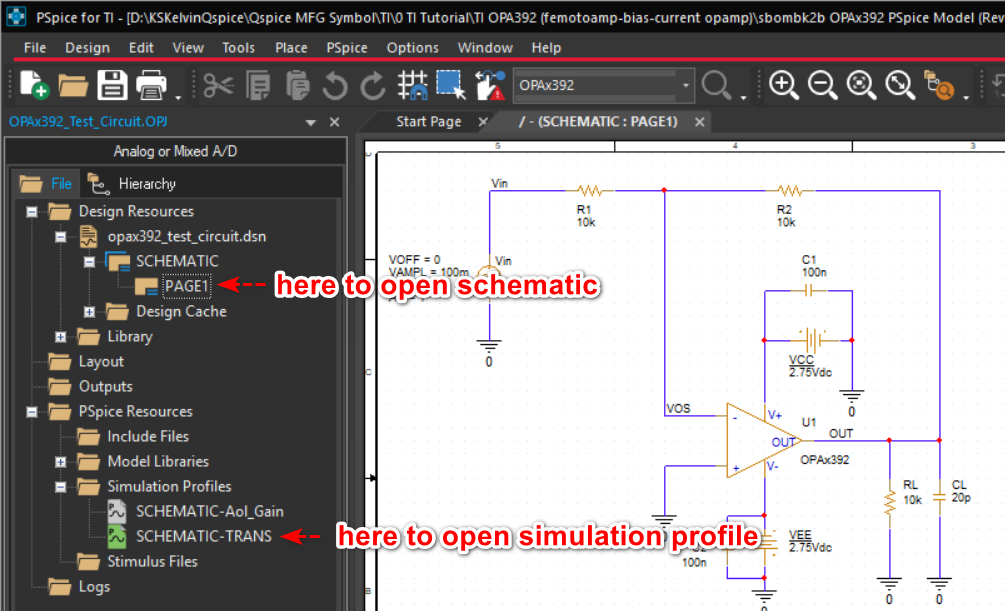Close the SCHEMATIC : PAGE1 tab
Image resolution: width=1005 pixels, height=611 pixels.
[700, 122]
